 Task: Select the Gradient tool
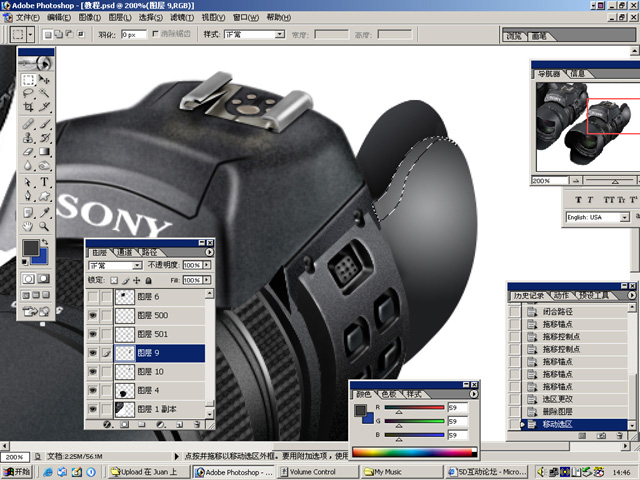tap(44, 152)
